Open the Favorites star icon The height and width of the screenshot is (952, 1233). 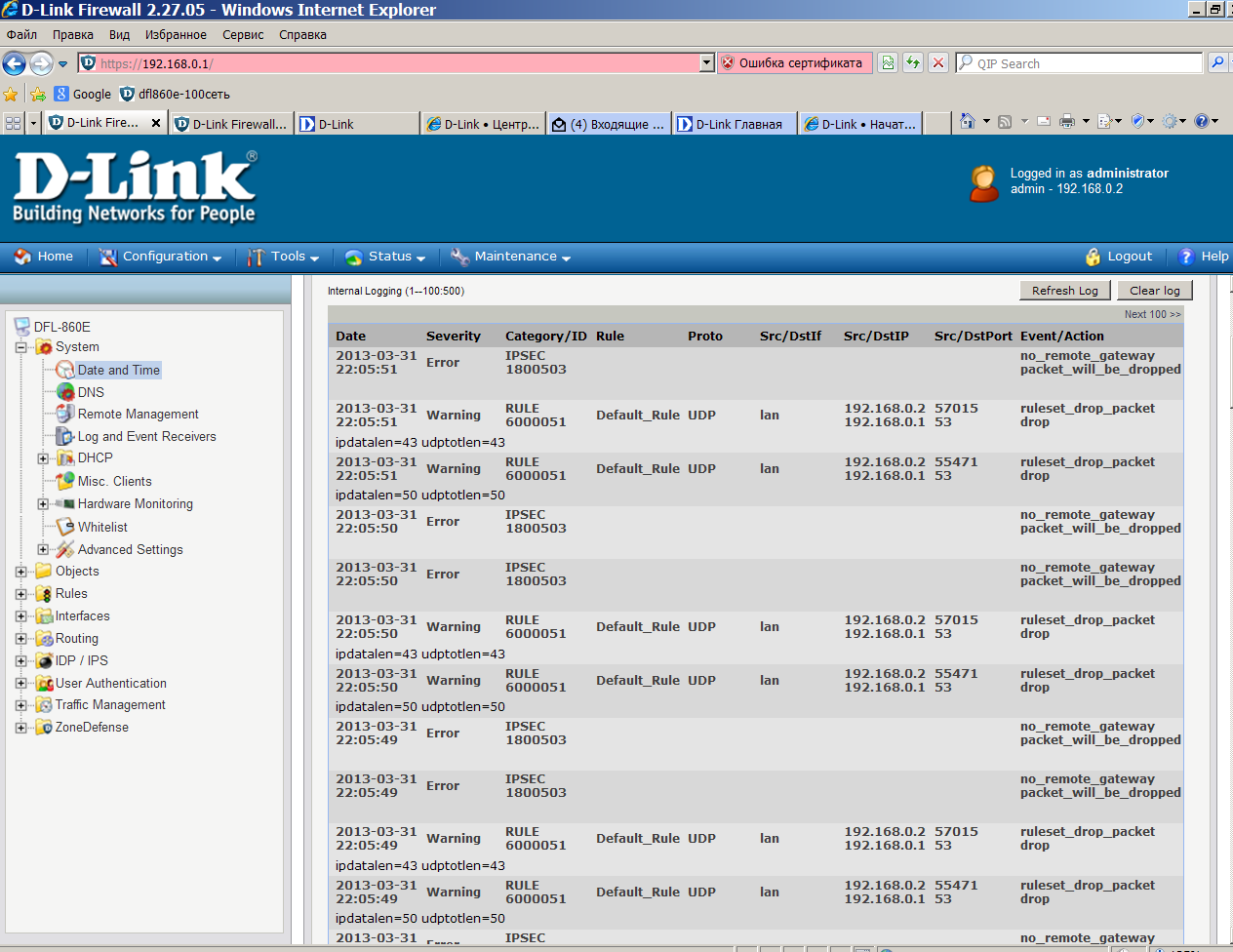coord(11,94)
